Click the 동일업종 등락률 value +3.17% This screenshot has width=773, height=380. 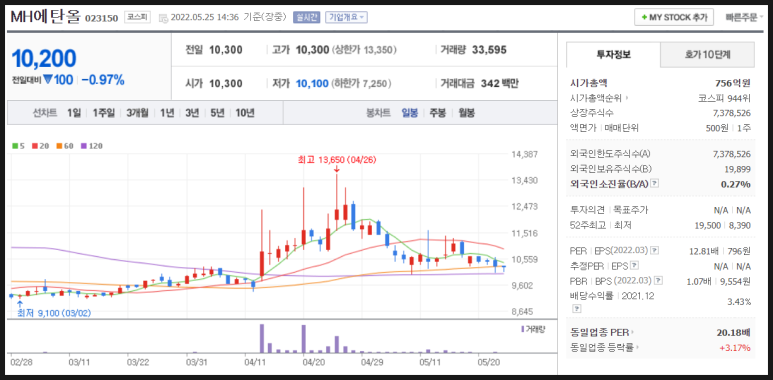click(736, 347)
